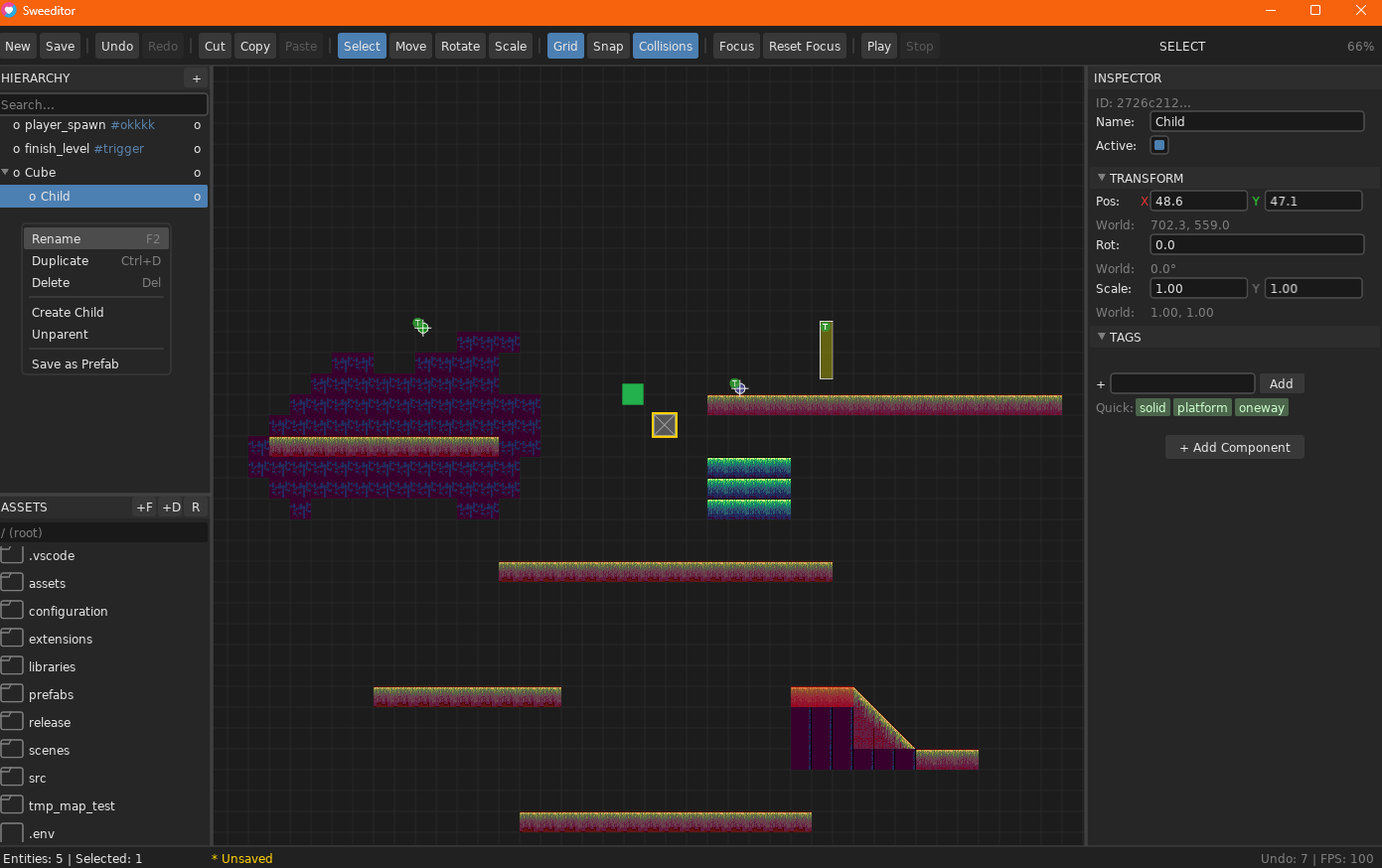Click the selected yellow-outlined Child entity
This screenshot has width=1382, height=868.
point(665,425)
